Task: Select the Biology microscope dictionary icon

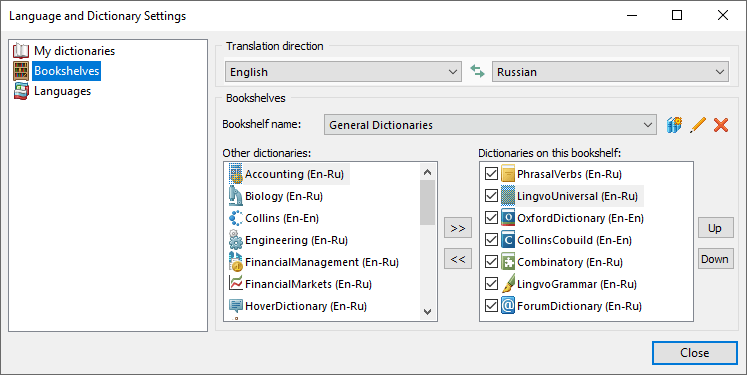Action: coord(235,196)
